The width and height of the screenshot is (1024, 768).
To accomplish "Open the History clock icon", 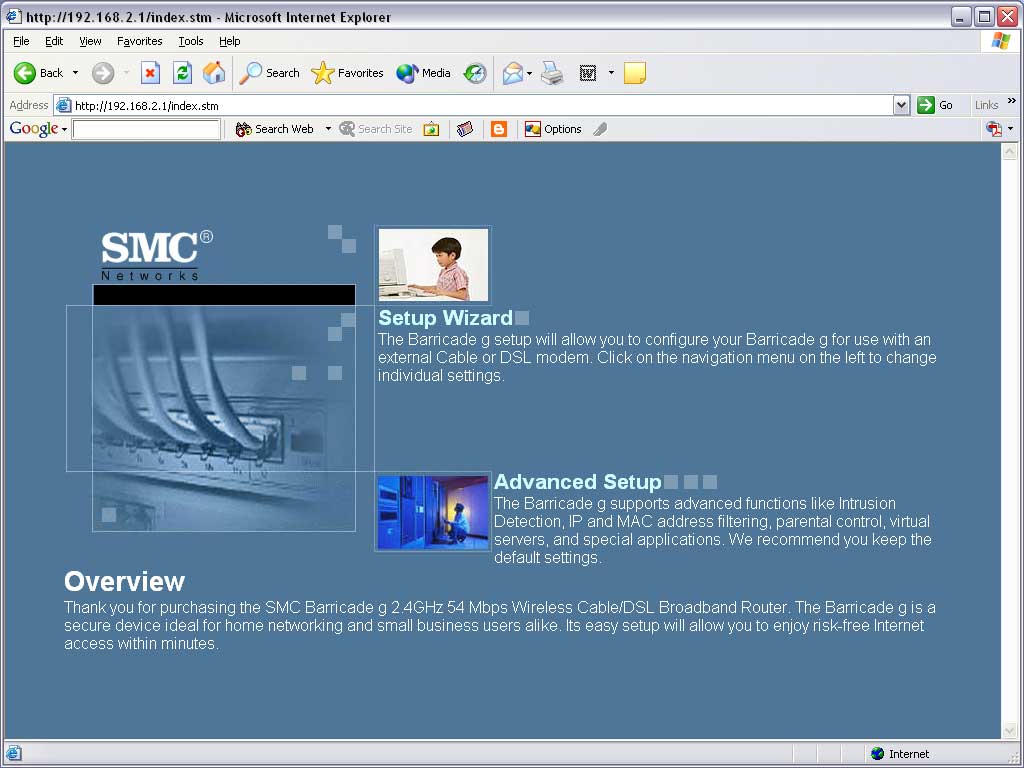I will pos(475,73).
